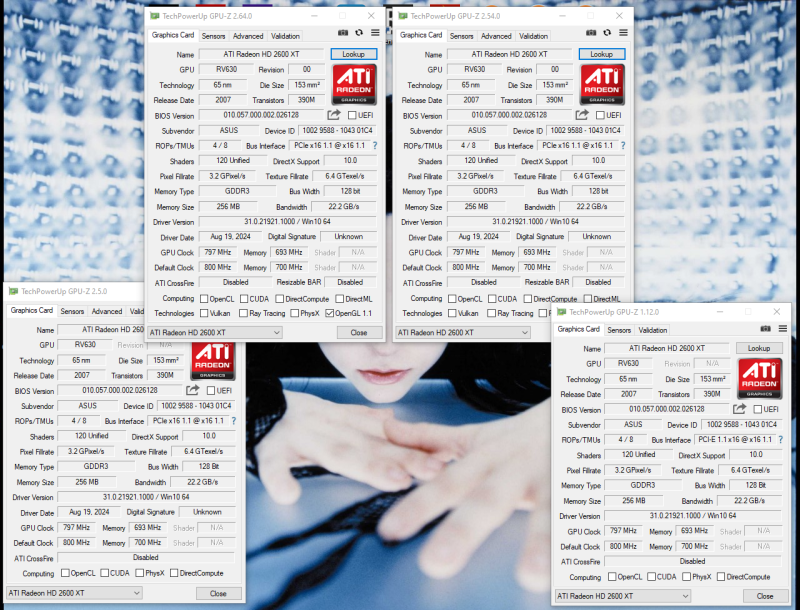This screenshot has height=610, width=800.
Task: Click the title bar app icon of GPU-Z 1.12.0
Action: pyautogui.click(x=562, y=312)
